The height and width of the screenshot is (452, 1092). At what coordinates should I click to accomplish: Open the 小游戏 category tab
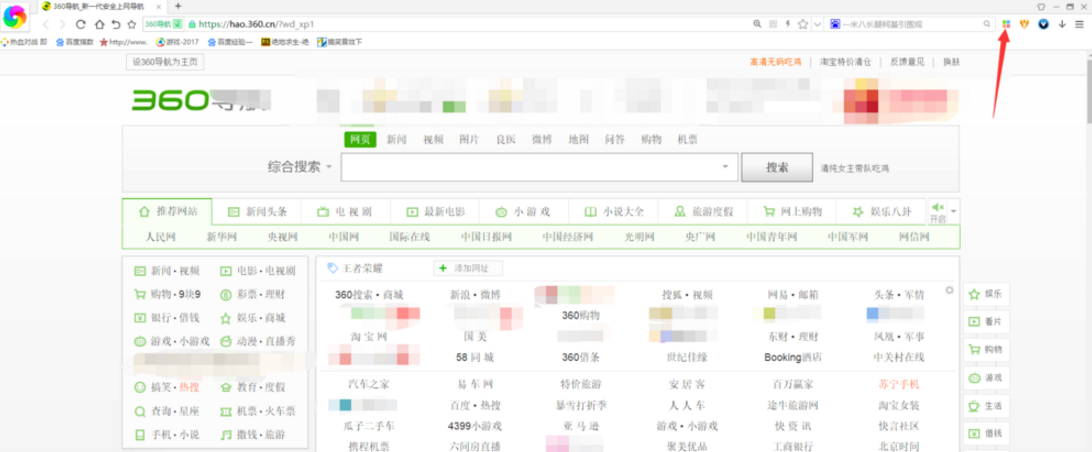pos(524,211)
